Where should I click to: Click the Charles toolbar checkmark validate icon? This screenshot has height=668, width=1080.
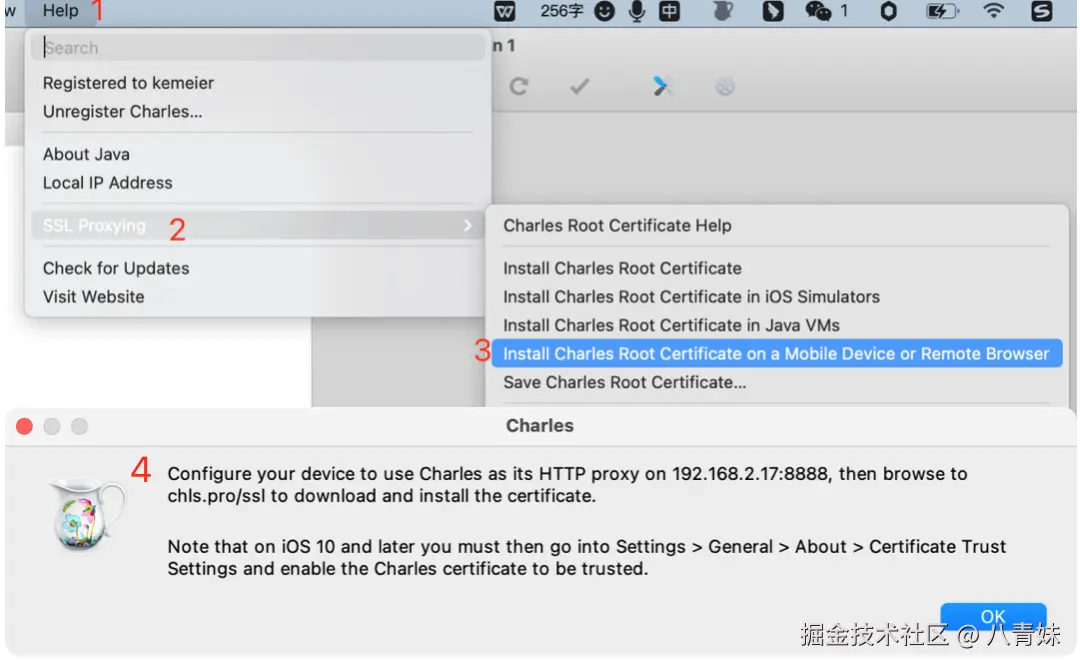[579, 86]
